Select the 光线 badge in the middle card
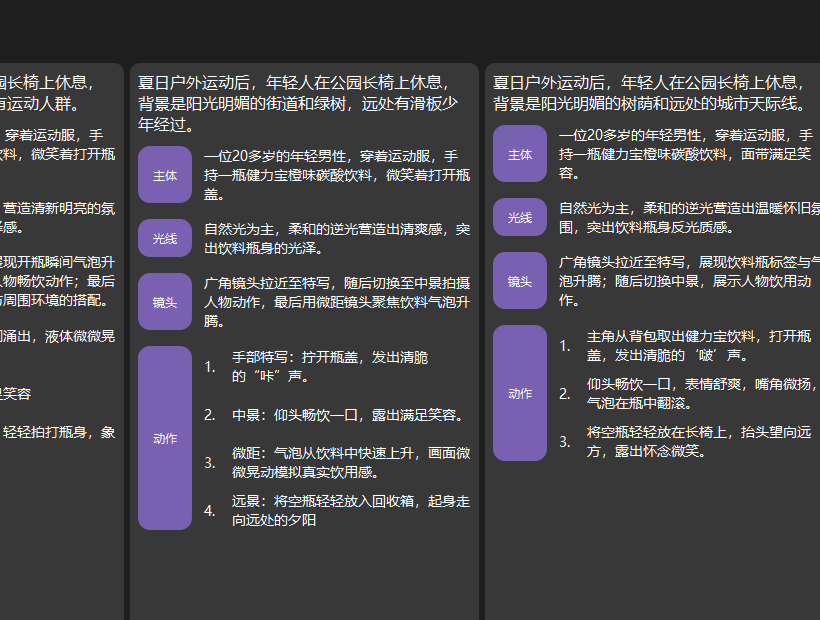The image size is (820, 620). pyautogui.click(x=164, y=238)
